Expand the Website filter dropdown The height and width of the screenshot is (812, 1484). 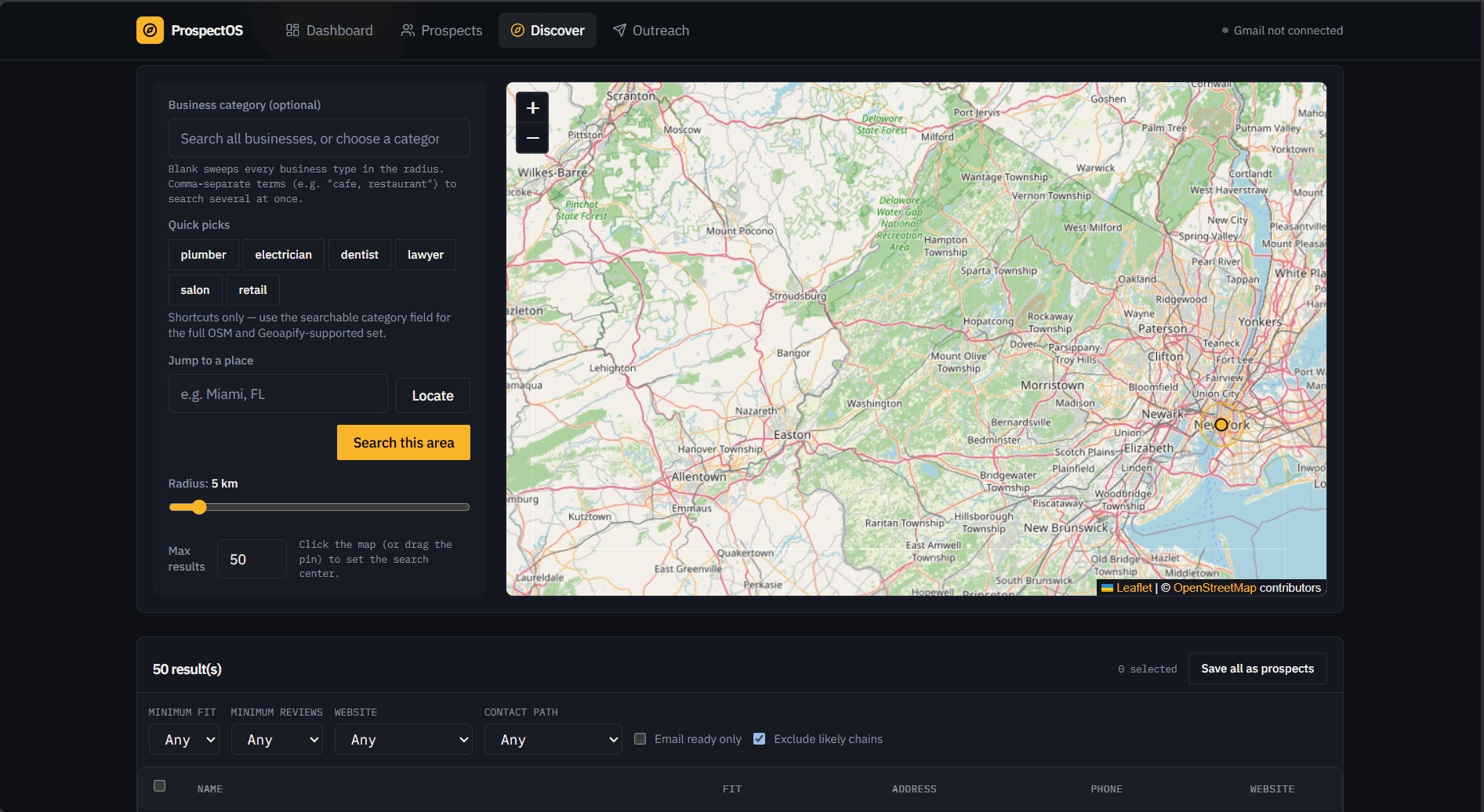click(404, 739)
